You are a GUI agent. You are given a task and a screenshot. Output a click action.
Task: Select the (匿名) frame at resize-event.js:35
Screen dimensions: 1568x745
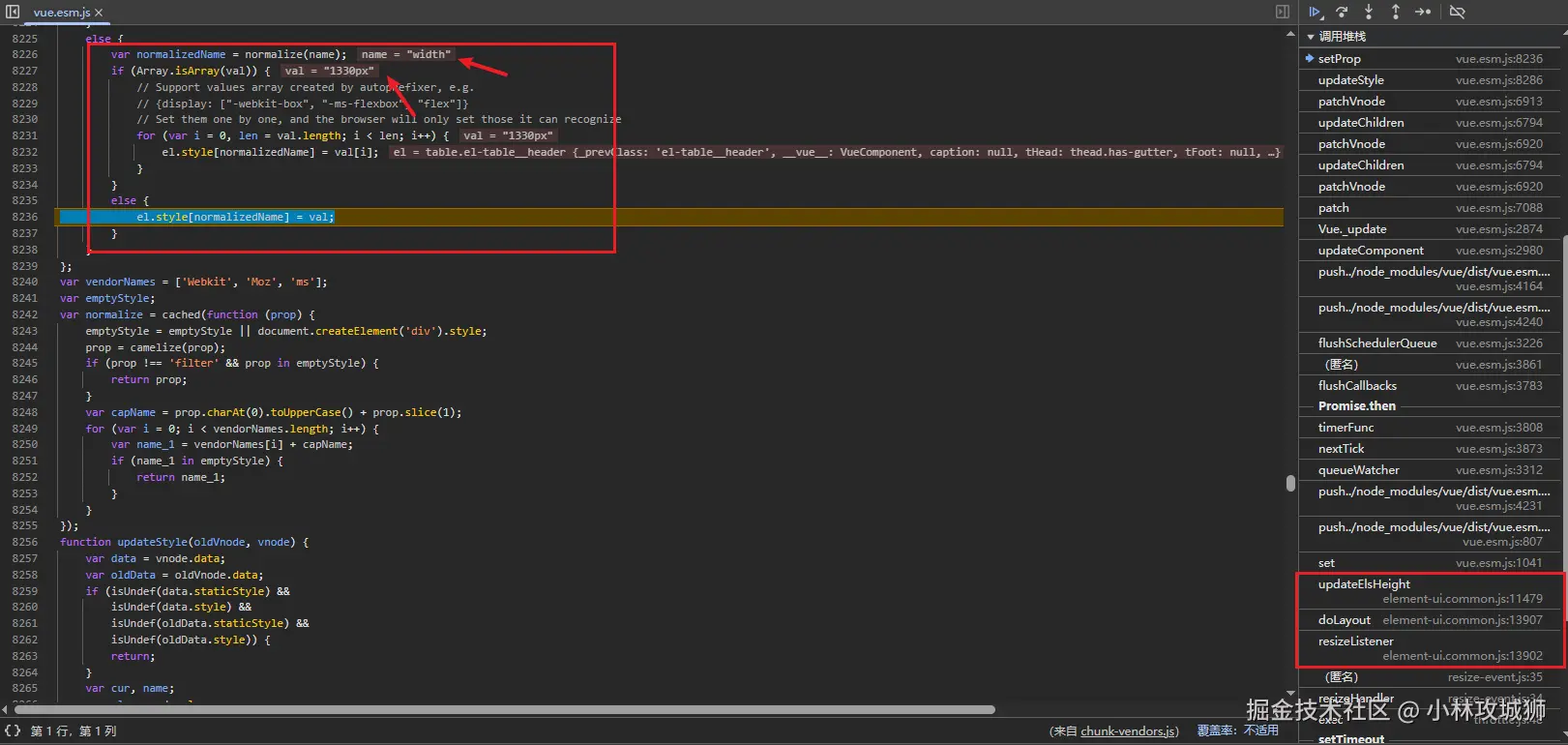click(1430, 677)
